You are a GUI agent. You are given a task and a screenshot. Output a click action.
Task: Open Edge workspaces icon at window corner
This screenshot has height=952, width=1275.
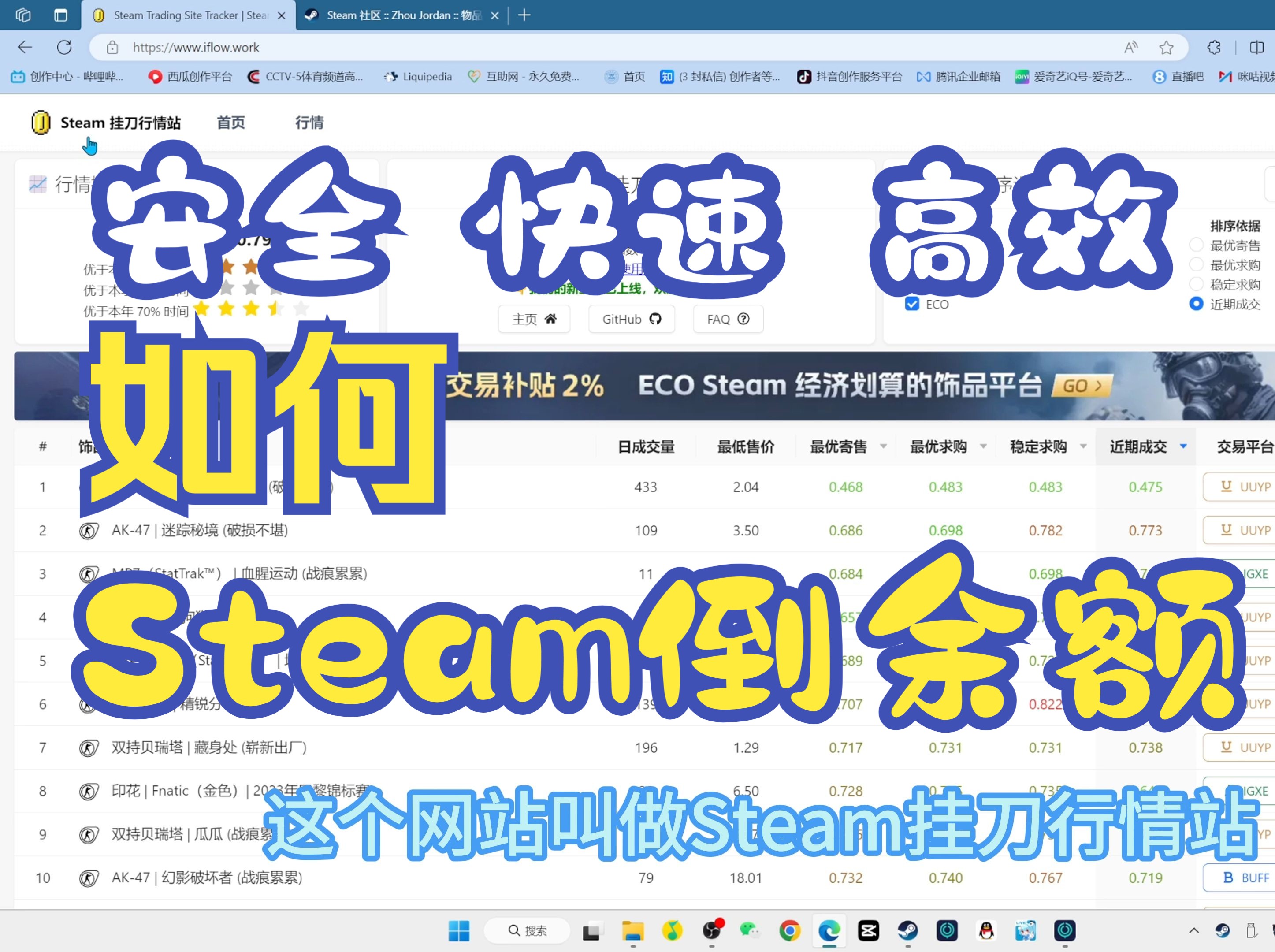pos(23,15)
